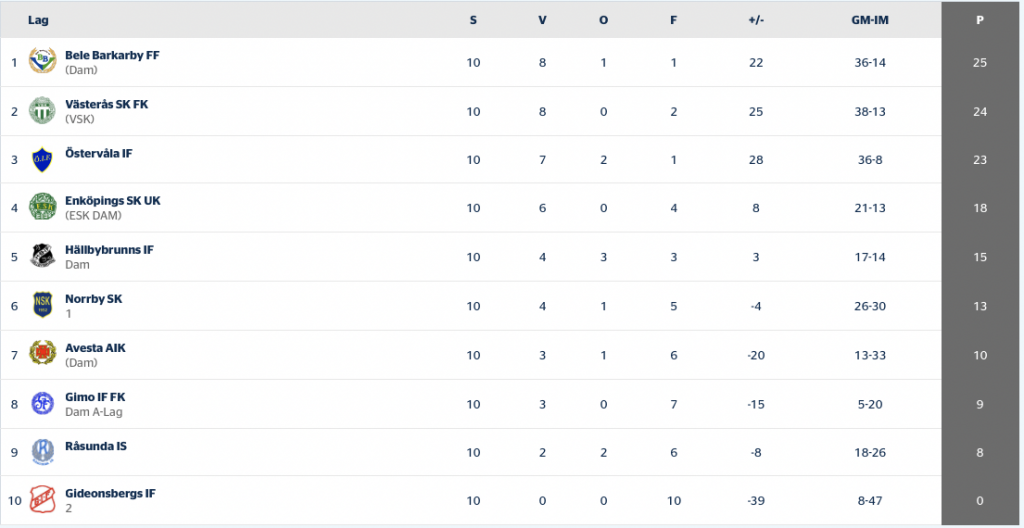
Task: Open the Bele Barkarby FF team link
Action: pyautogui.click(x=112, y=56)
